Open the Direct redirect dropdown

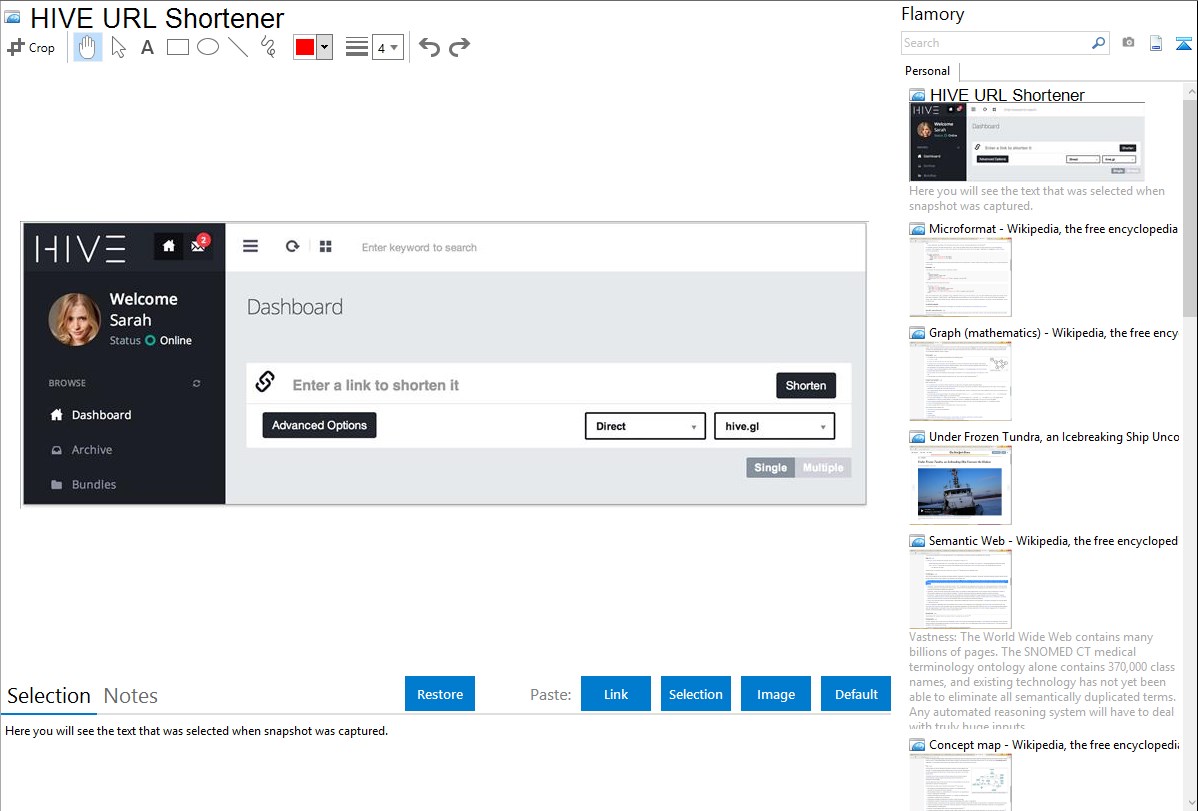click(645, 426)
